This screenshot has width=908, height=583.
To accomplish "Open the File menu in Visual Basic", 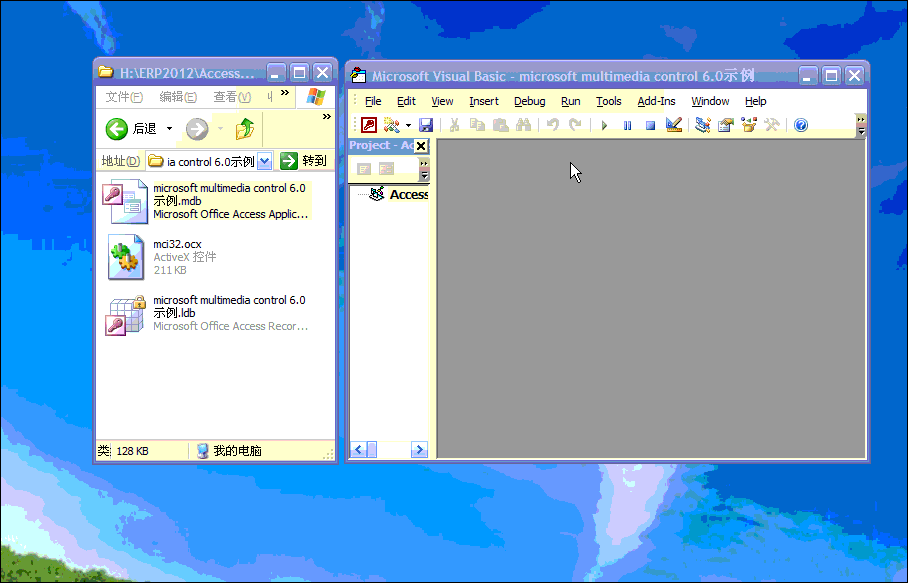I will pyautogui.click(x=373, y=101).
